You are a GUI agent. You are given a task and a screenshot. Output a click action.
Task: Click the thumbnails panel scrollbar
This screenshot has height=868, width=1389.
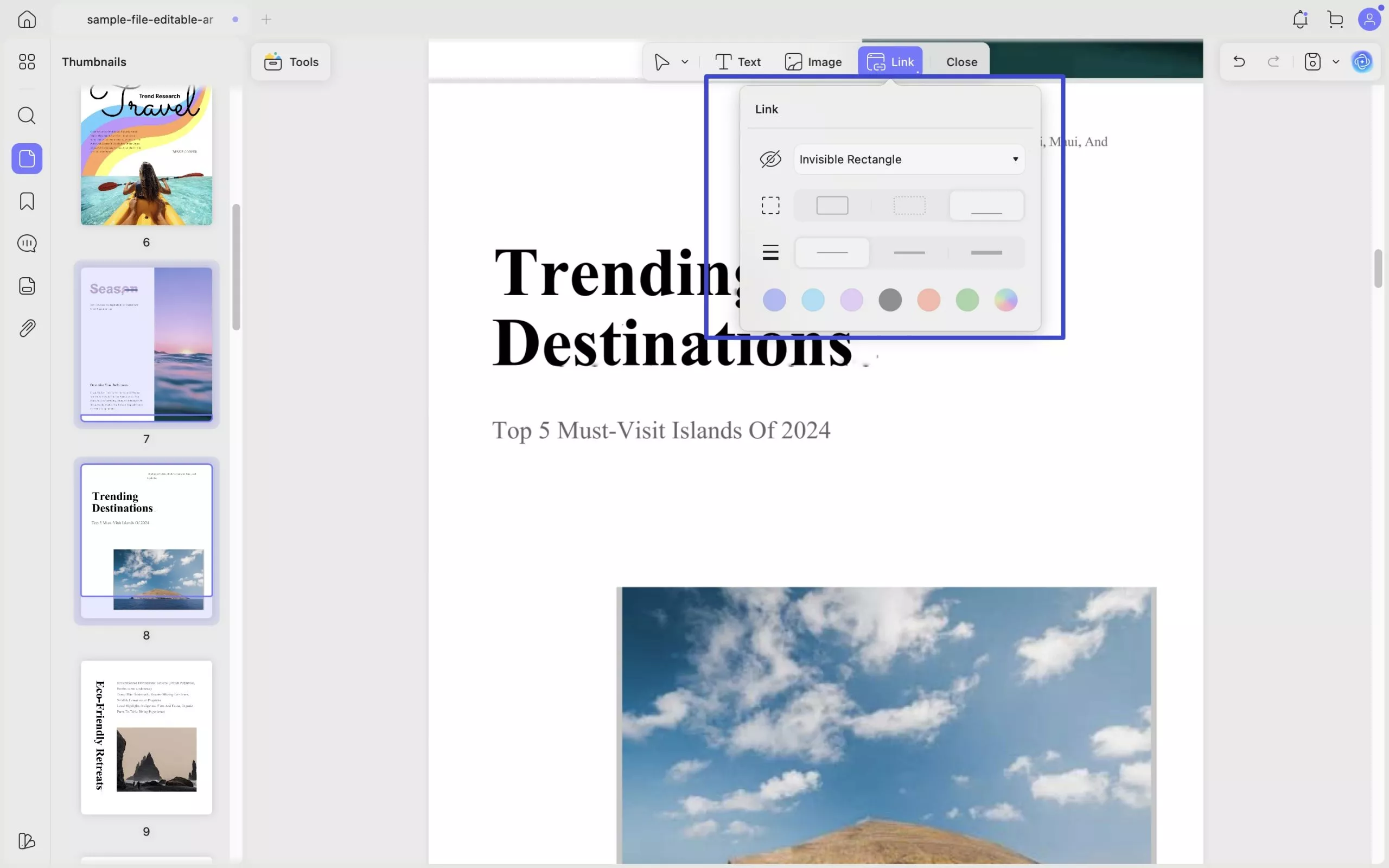point(236,267)
